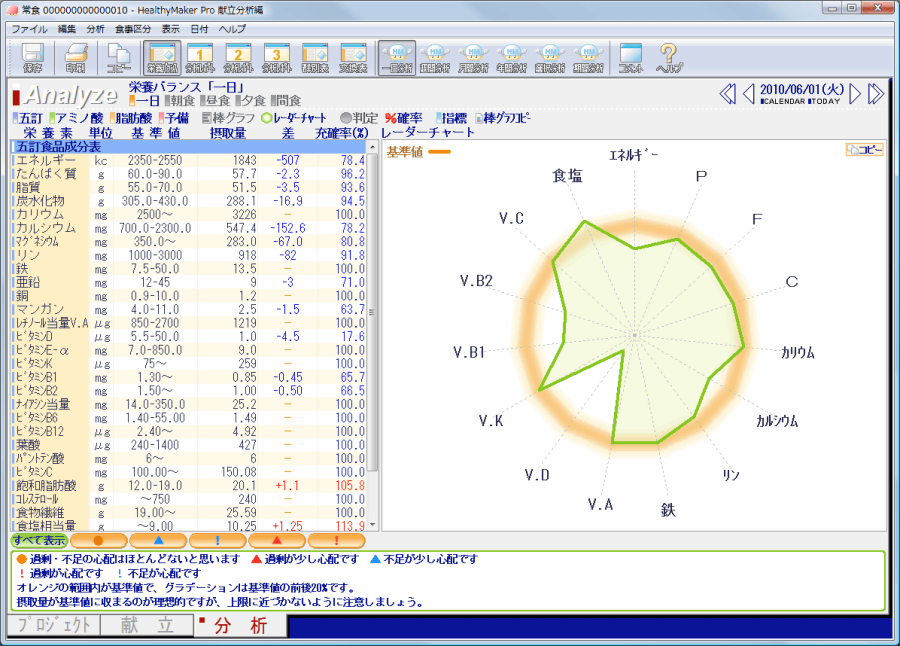Screen dimensions: 900x646
Task: Open analysis report number 3 icon
Action: pyautogui.click(x=277, y=58)
